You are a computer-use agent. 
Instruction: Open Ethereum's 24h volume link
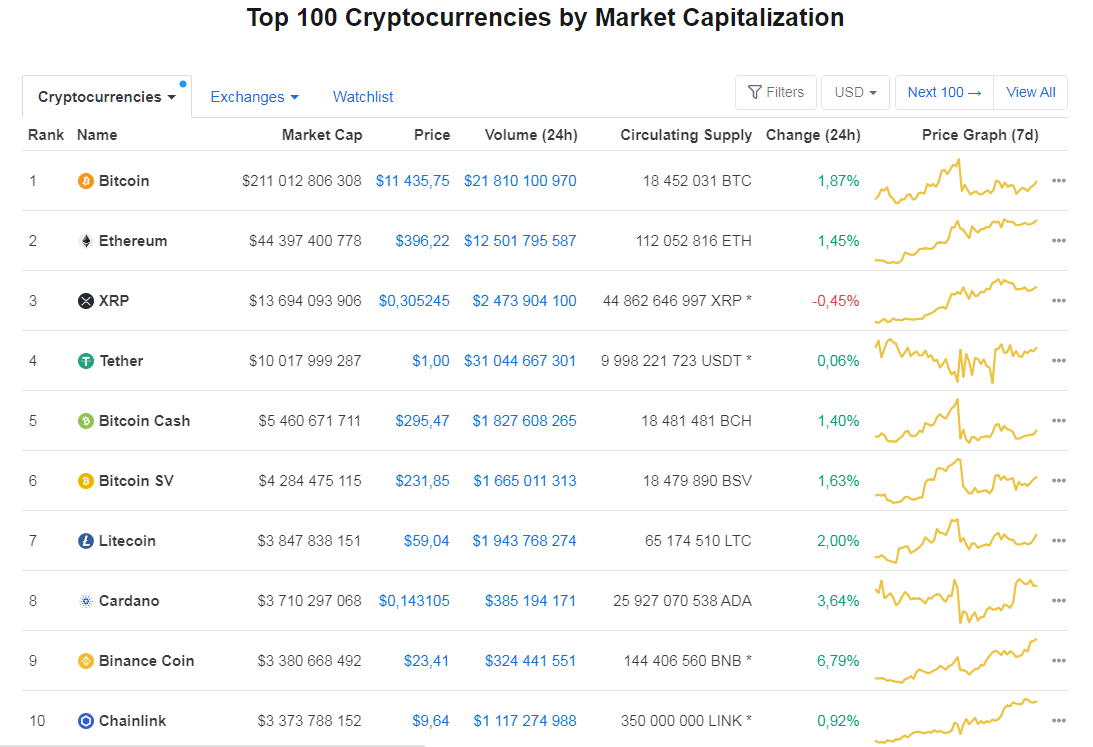tap(520, 241)
